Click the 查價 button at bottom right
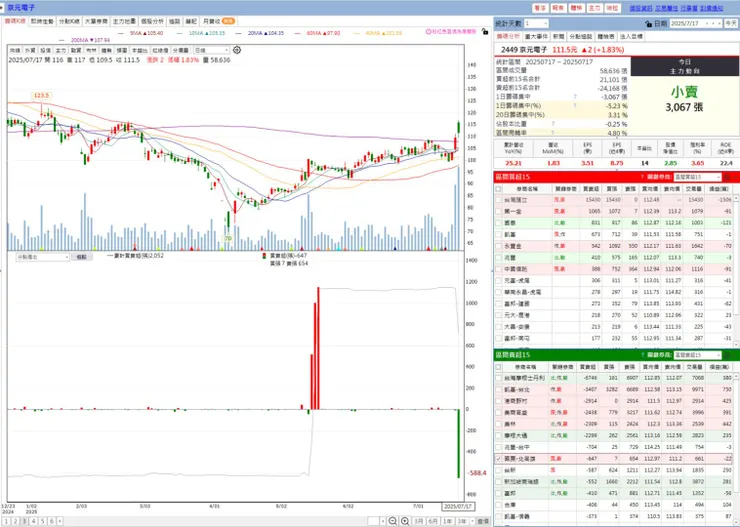This screenshot has height=527, width=740. (x=483, y=521)
